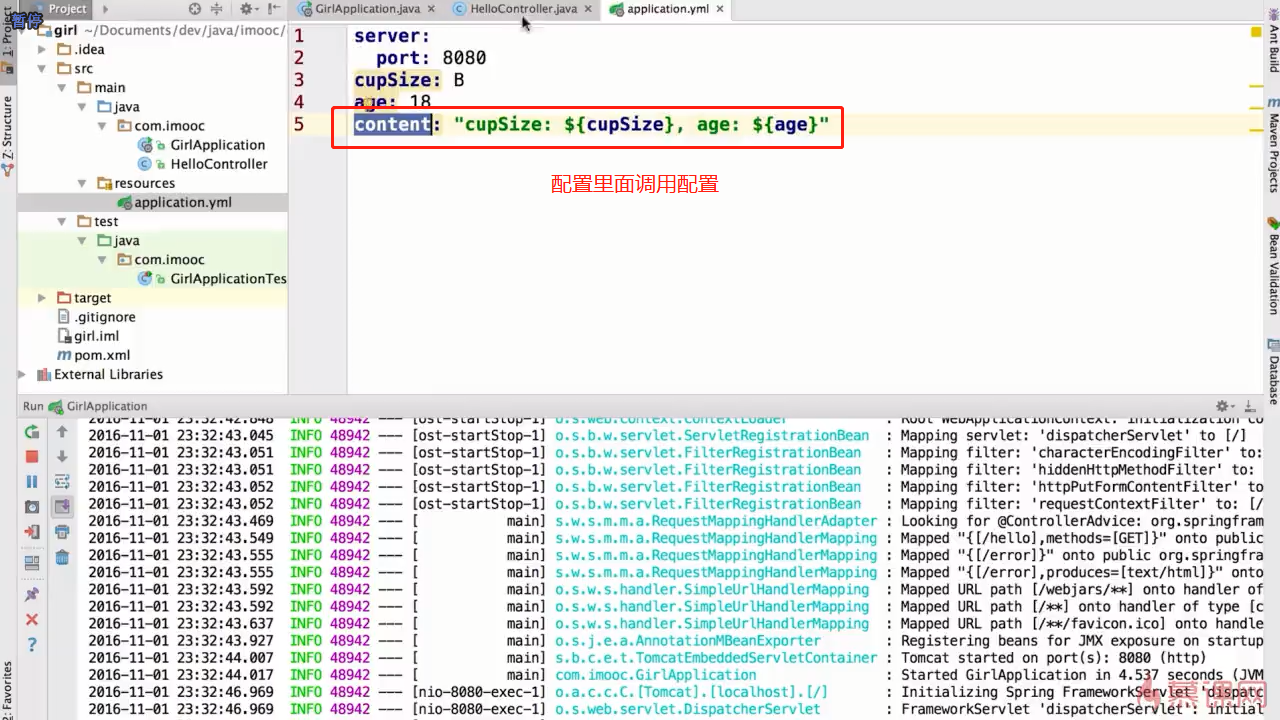Open Database tool window
The image size is (1280, 720).
pos(1273,371)
